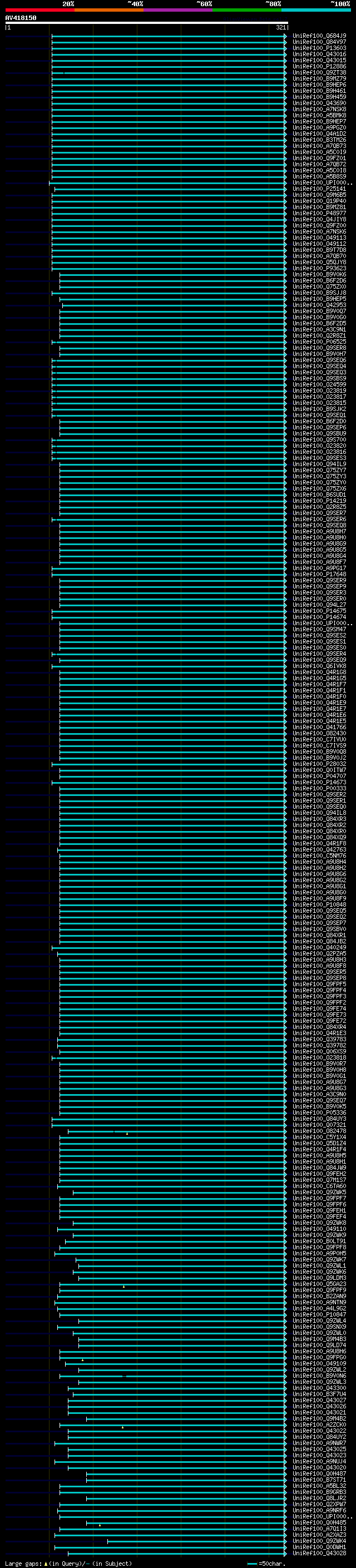Click the white query sequence ruler bar
Image resolution: width=356 pixels, height=1568 pixels.
click(x=147, y=23)
